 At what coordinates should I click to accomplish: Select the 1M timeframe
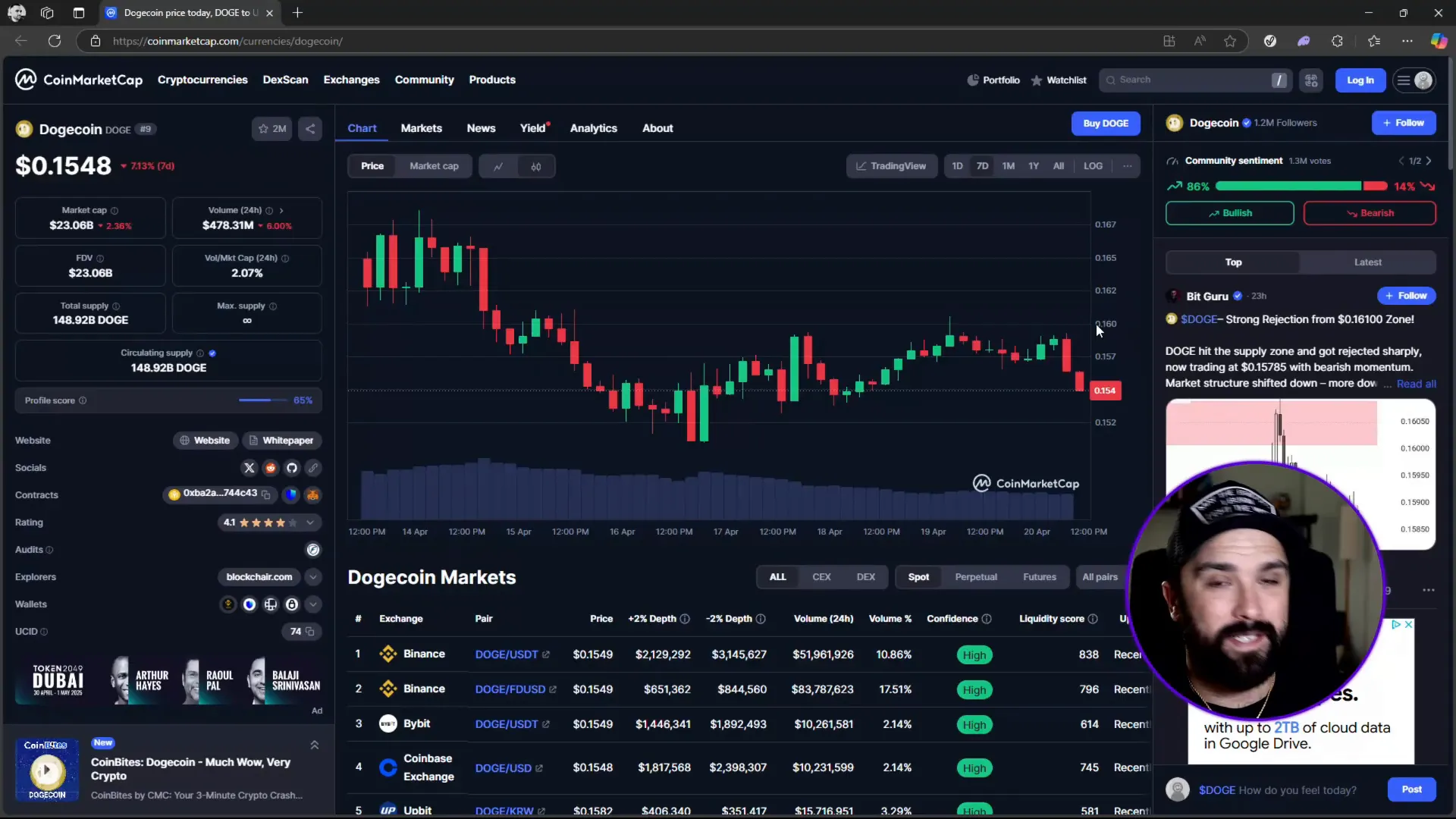tap(1008, 166)
